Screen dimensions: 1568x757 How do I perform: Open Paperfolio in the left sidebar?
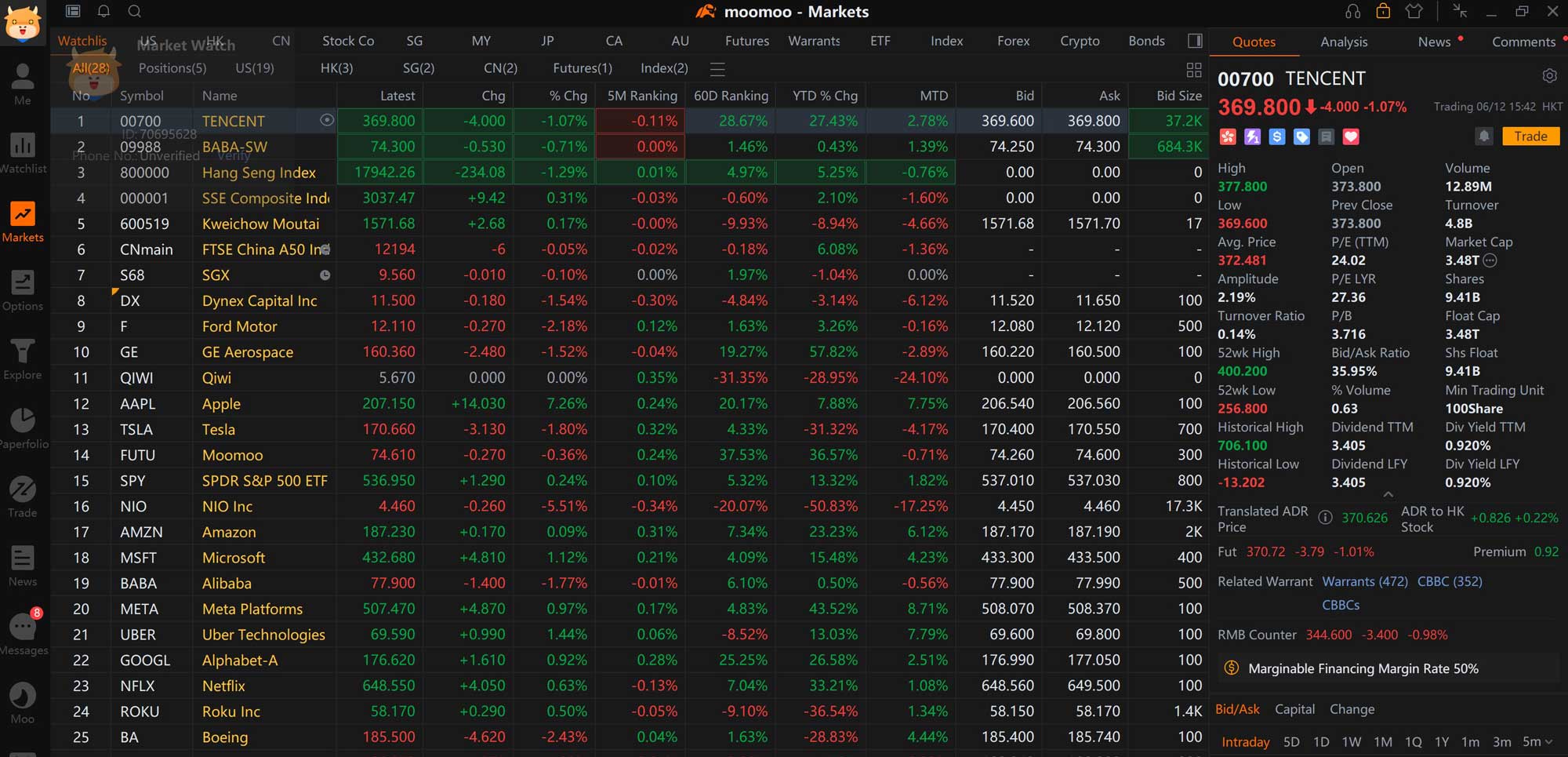click(23, 428)
